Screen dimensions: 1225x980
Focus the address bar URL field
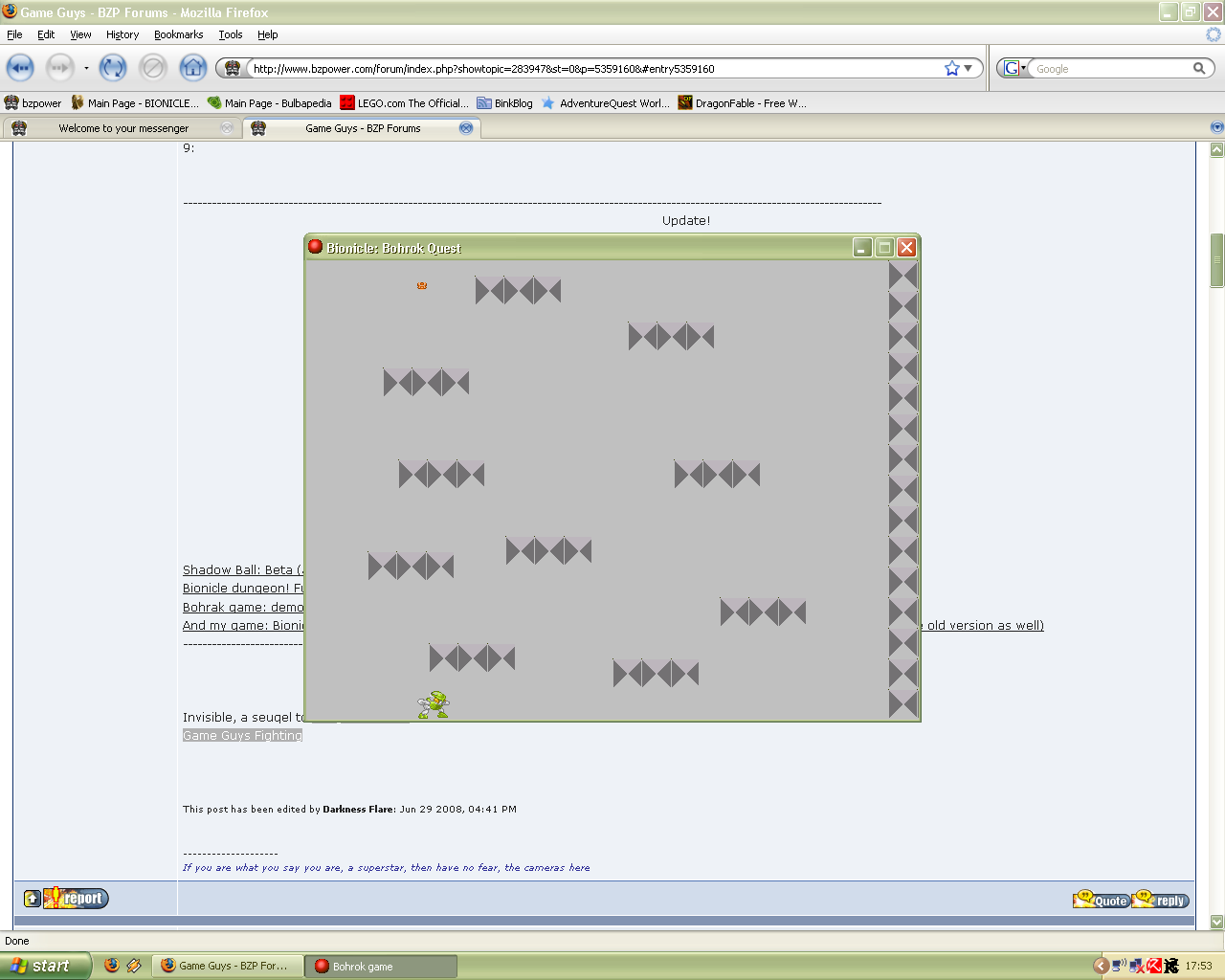coord(595,69)
